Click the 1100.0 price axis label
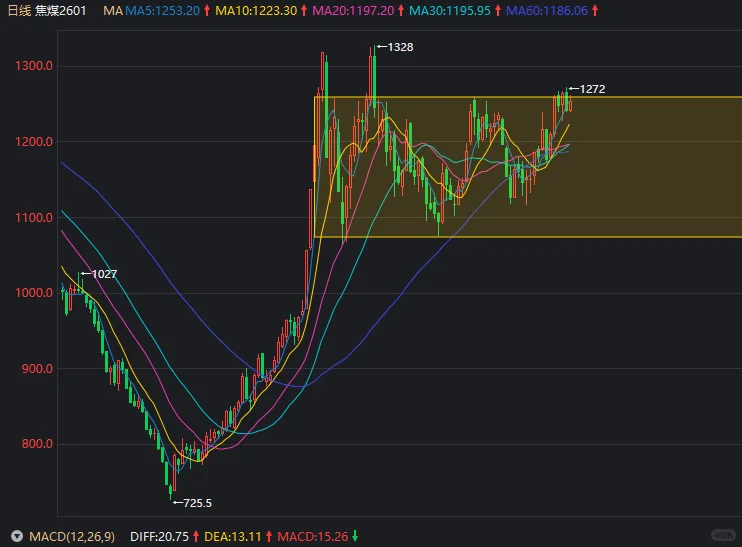Viewport: 742px width, 547px height. point(34,218)
